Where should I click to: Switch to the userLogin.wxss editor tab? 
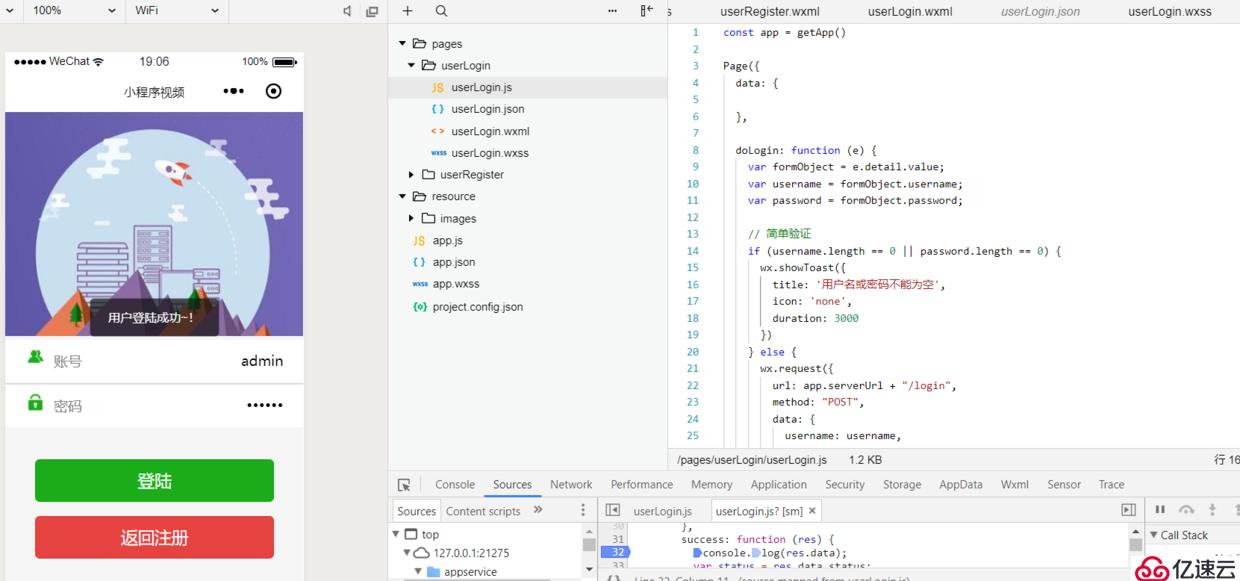click(x=1170, y=12)
